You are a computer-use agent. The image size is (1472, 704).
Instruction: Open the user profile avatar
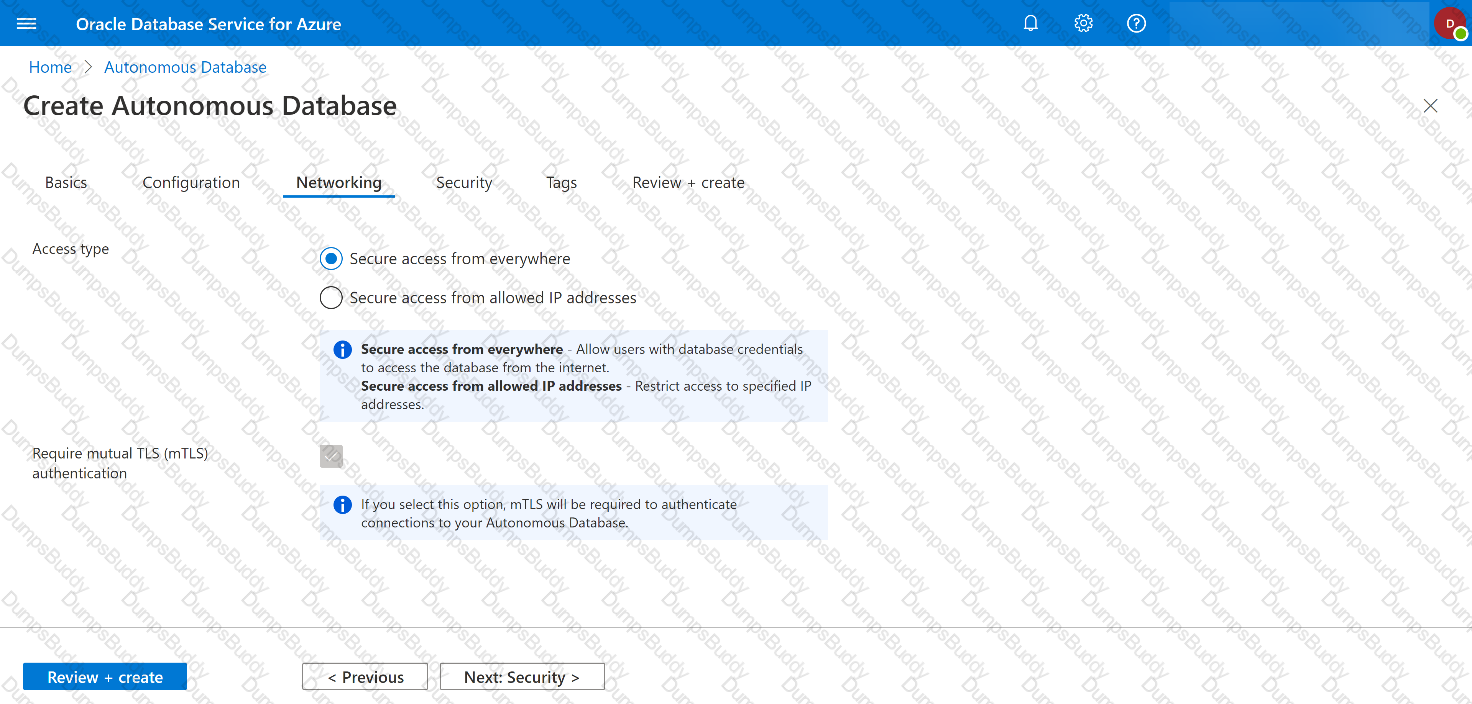[x=1450, y=23]
